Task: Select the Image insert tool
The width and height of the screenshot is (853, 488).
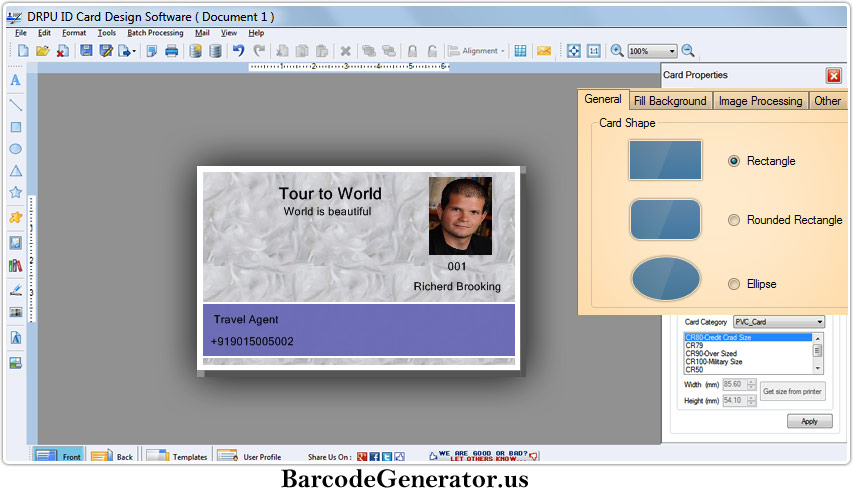Action: [16, 243]
